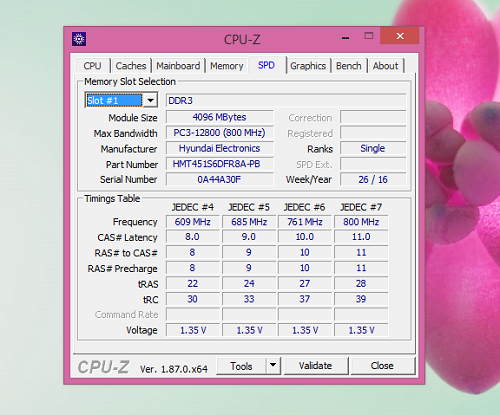
Task: Click the Module Size label
Action: click(x=133, y=118)
